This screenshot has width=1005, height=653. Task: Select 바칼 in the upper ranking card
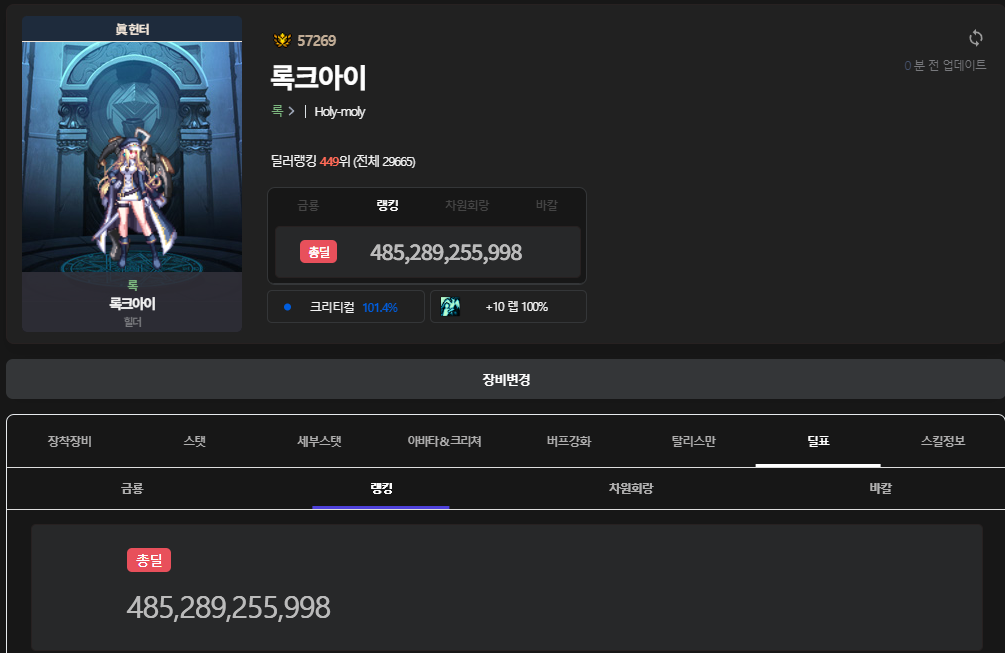click(546, 206)
